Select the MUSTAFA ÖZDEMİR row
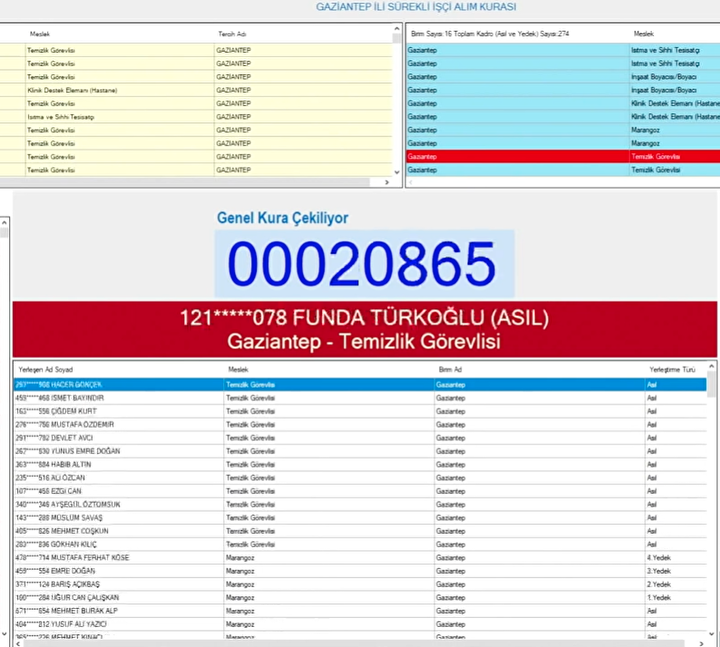 tap(360, 425)
